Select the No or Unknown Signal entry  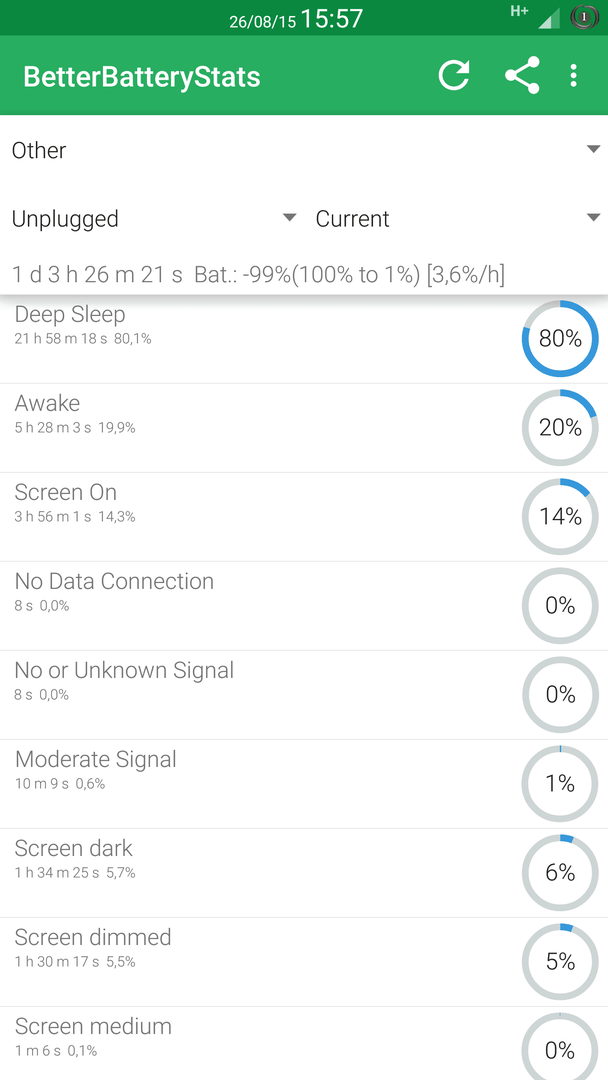tap(304, 695)
